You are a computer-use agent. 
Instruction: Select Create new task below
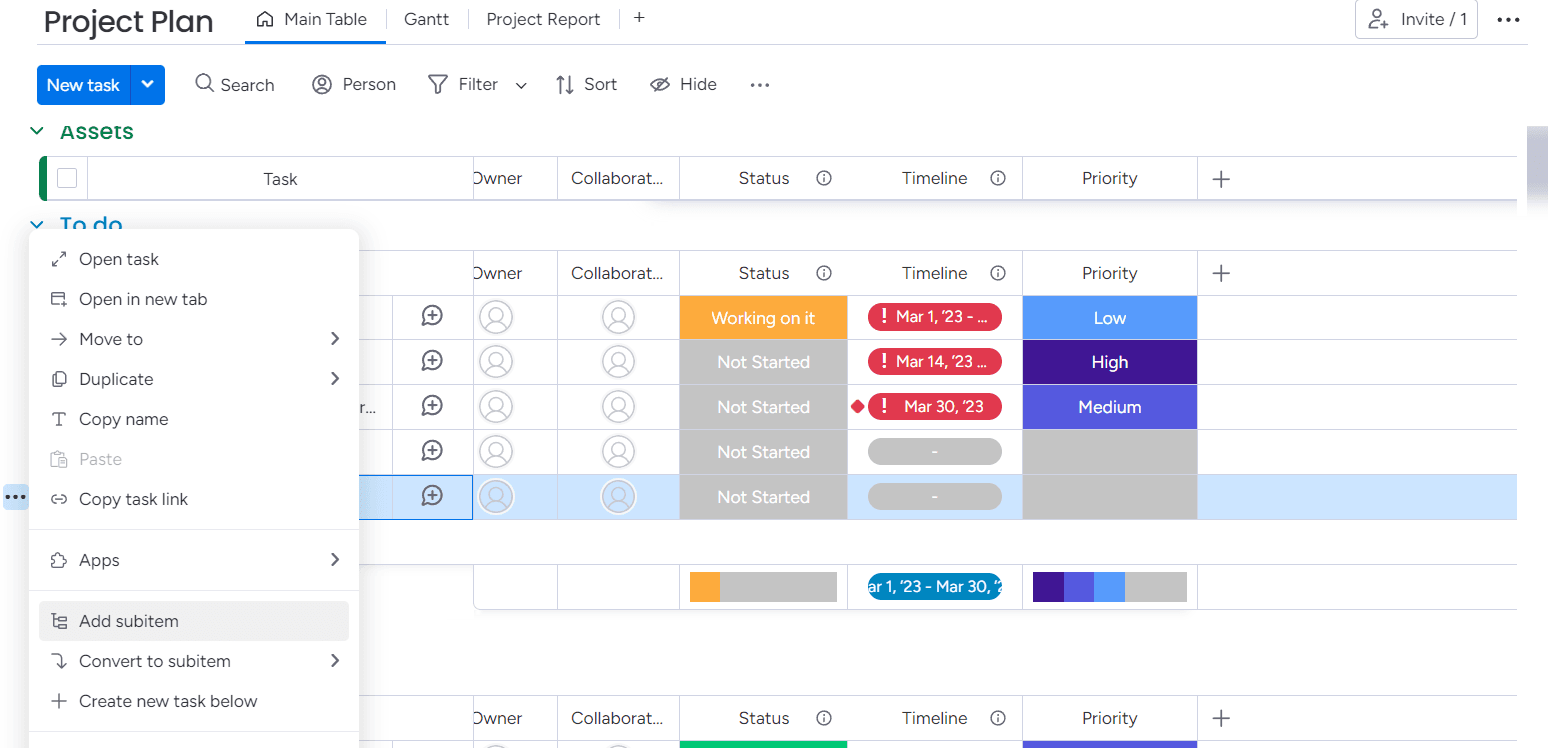coord(194,701)
